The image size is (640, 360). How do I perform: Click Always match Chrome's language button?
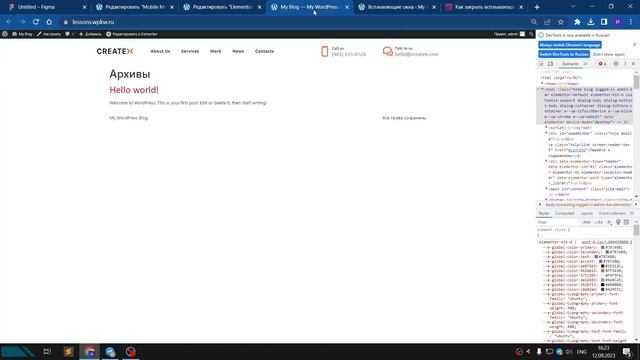[x=570, y=45]
